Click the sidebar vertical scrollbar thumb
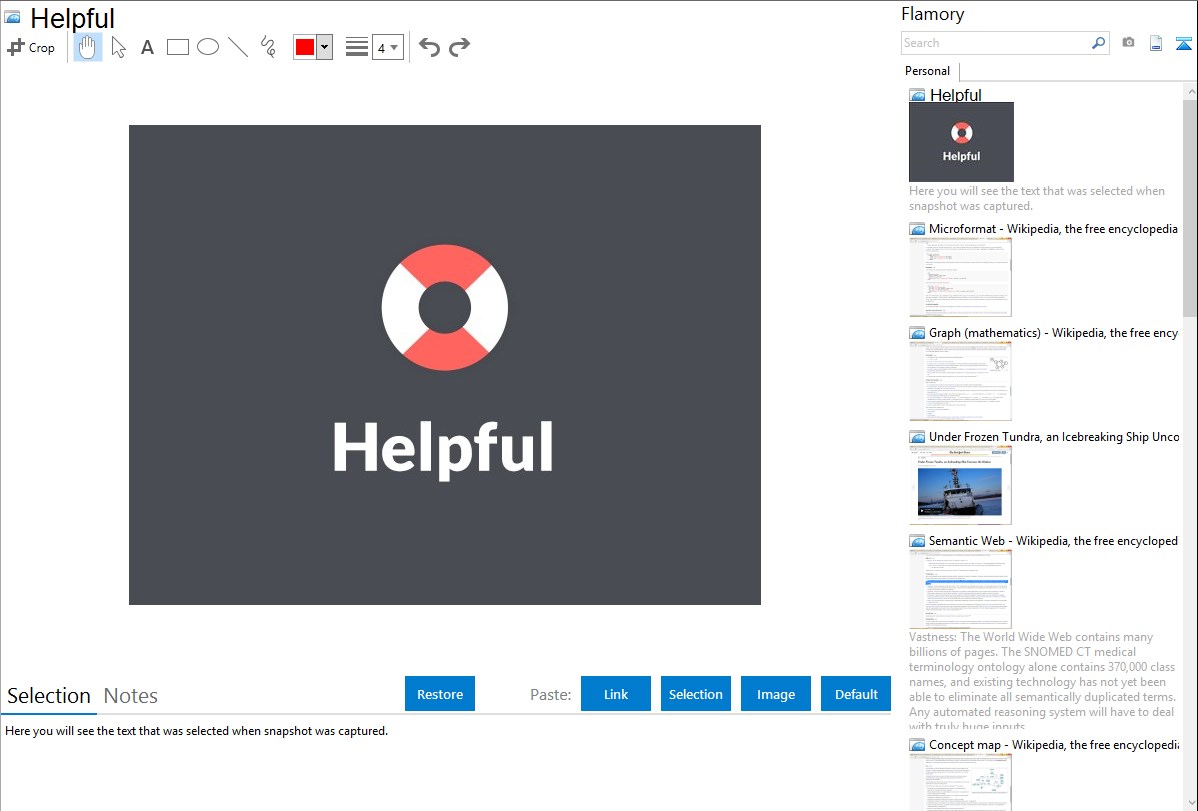This screenshot has height=811, width=1198. [1190, 208]
